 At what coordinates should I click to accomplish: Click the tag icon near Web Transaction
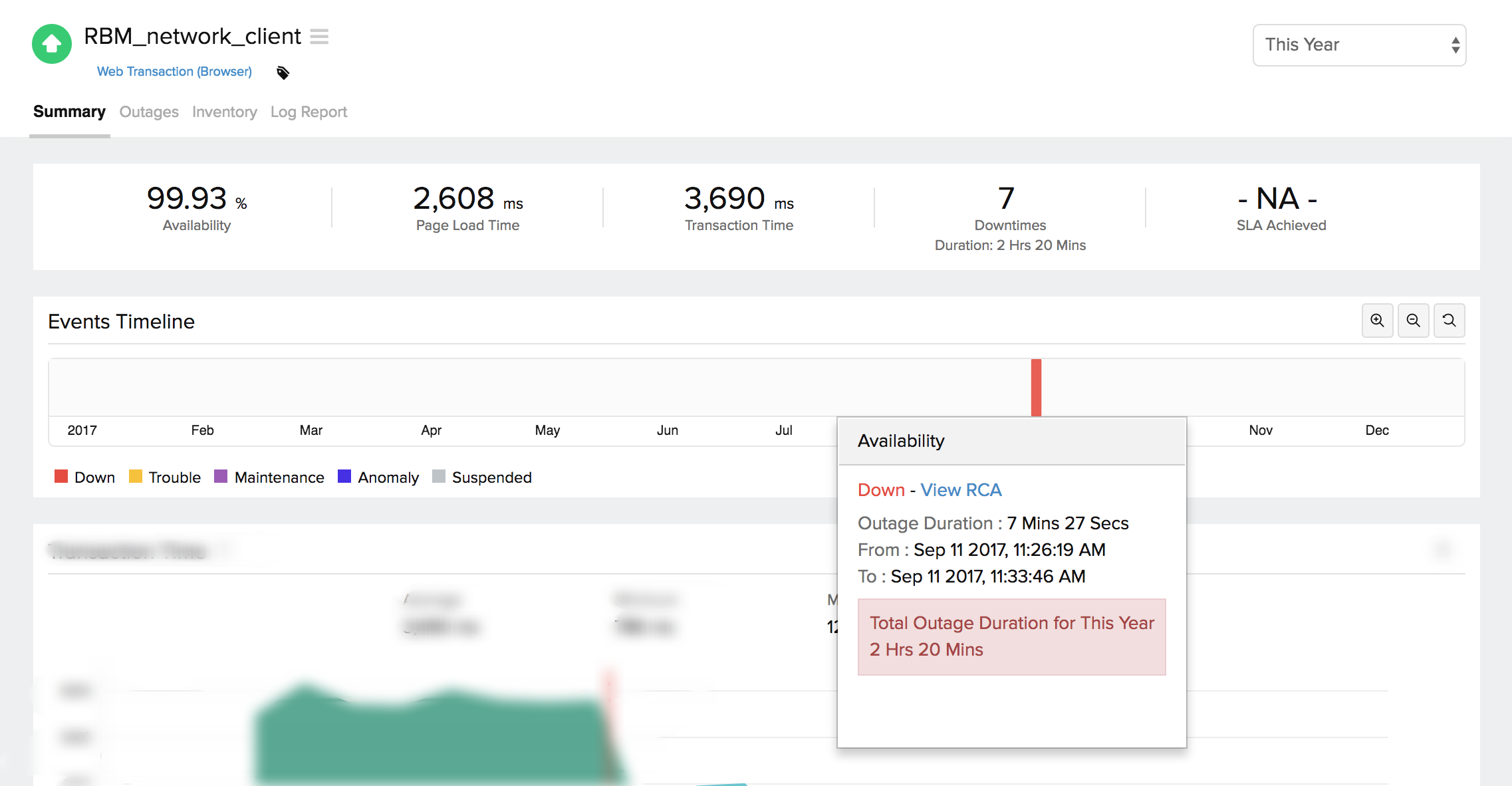[x=283, y=72]
